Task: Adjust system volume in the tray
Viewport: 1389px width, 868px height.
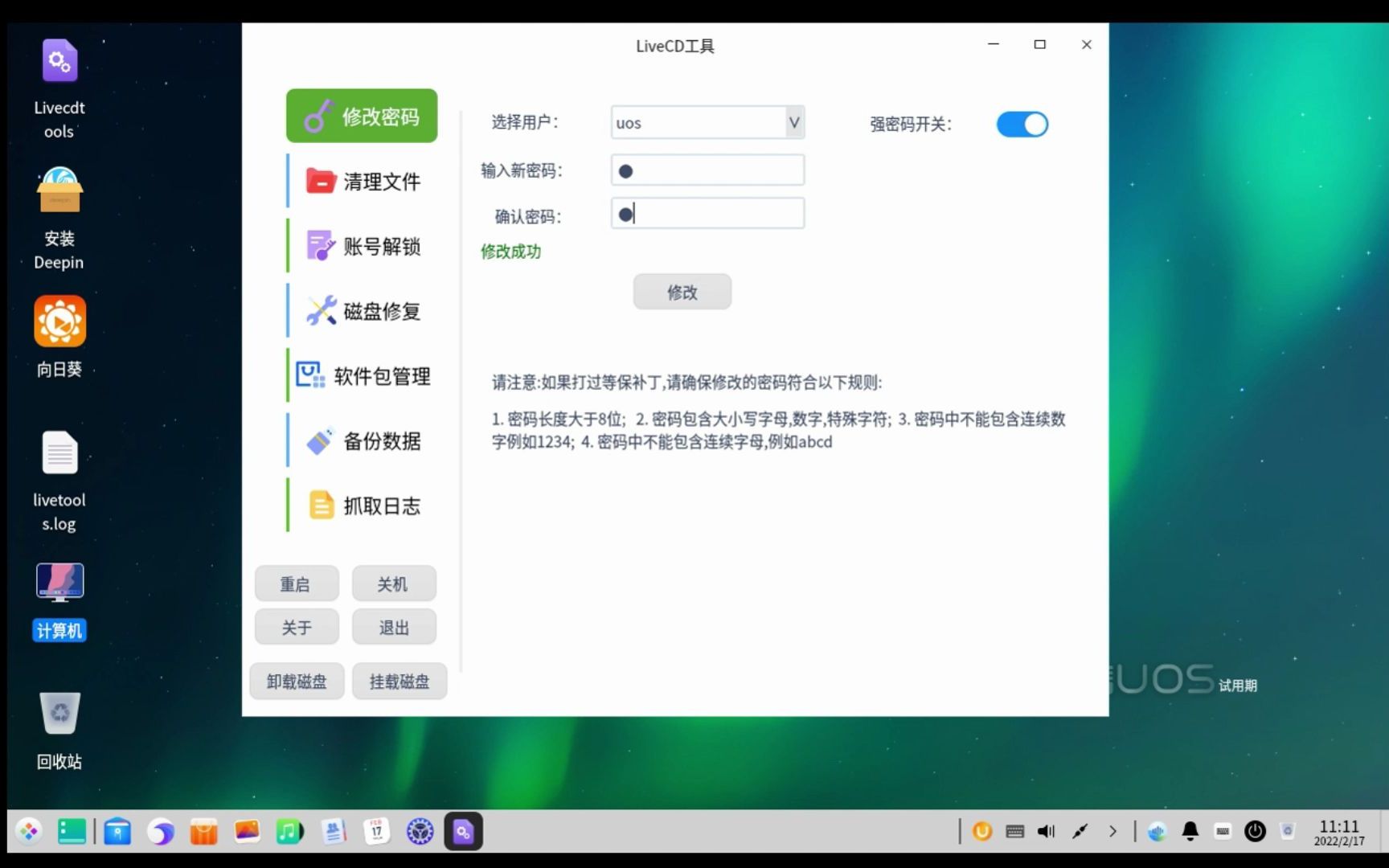Action: point(1045,831)
